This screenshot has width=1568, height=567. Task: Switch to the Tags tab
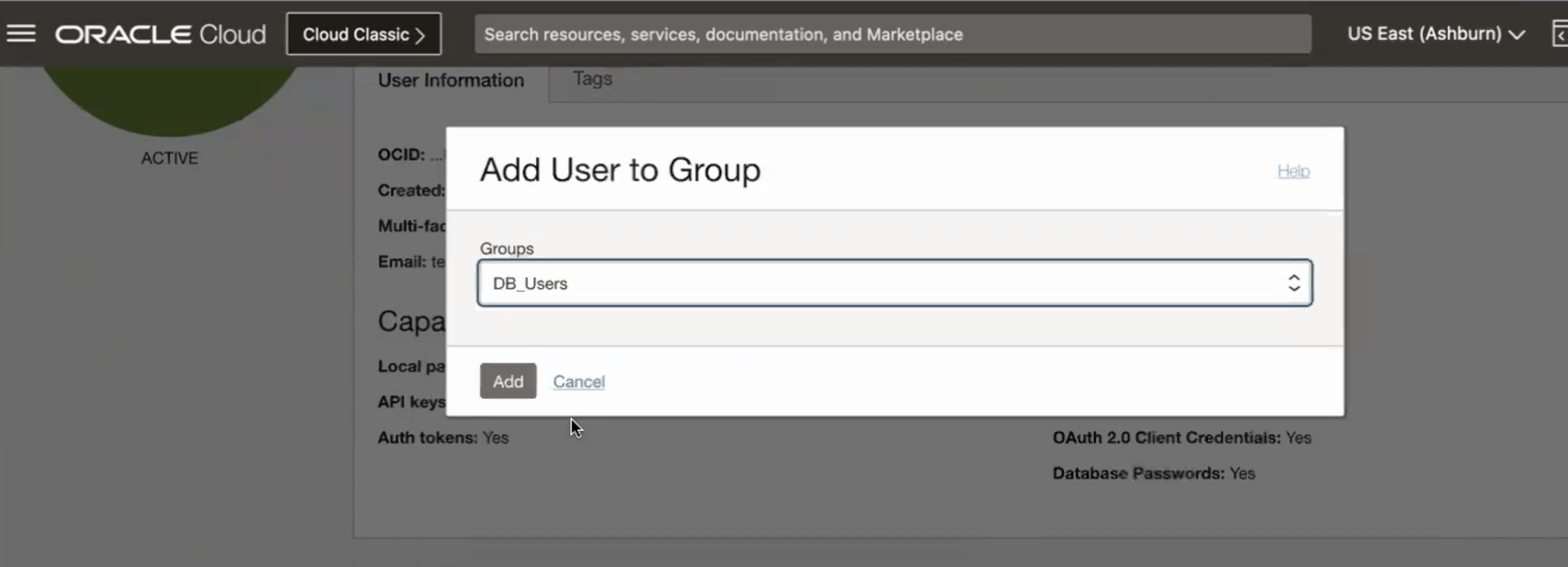[x=591, y=79]
